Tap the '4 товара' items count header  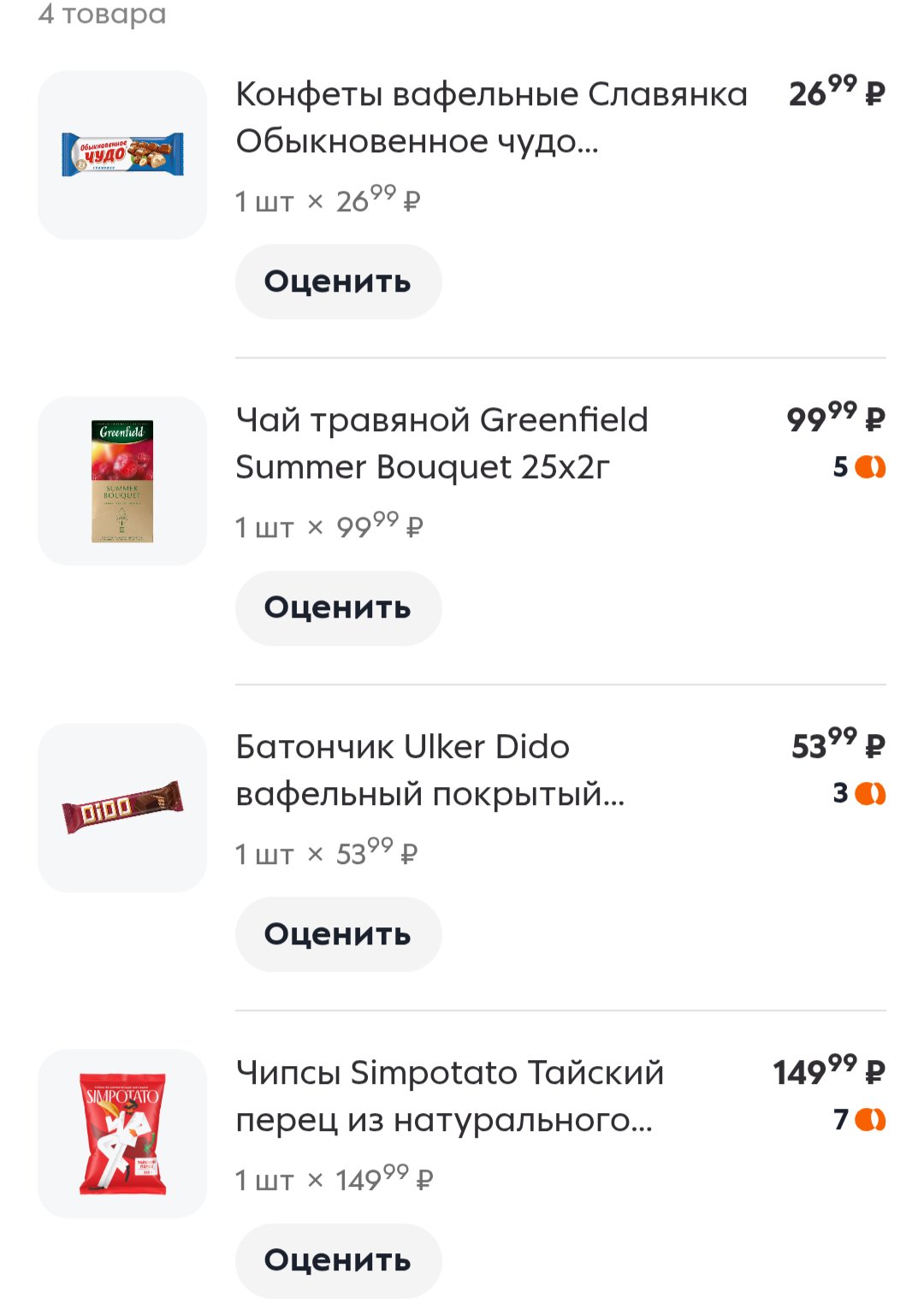[x=103, y=14]
